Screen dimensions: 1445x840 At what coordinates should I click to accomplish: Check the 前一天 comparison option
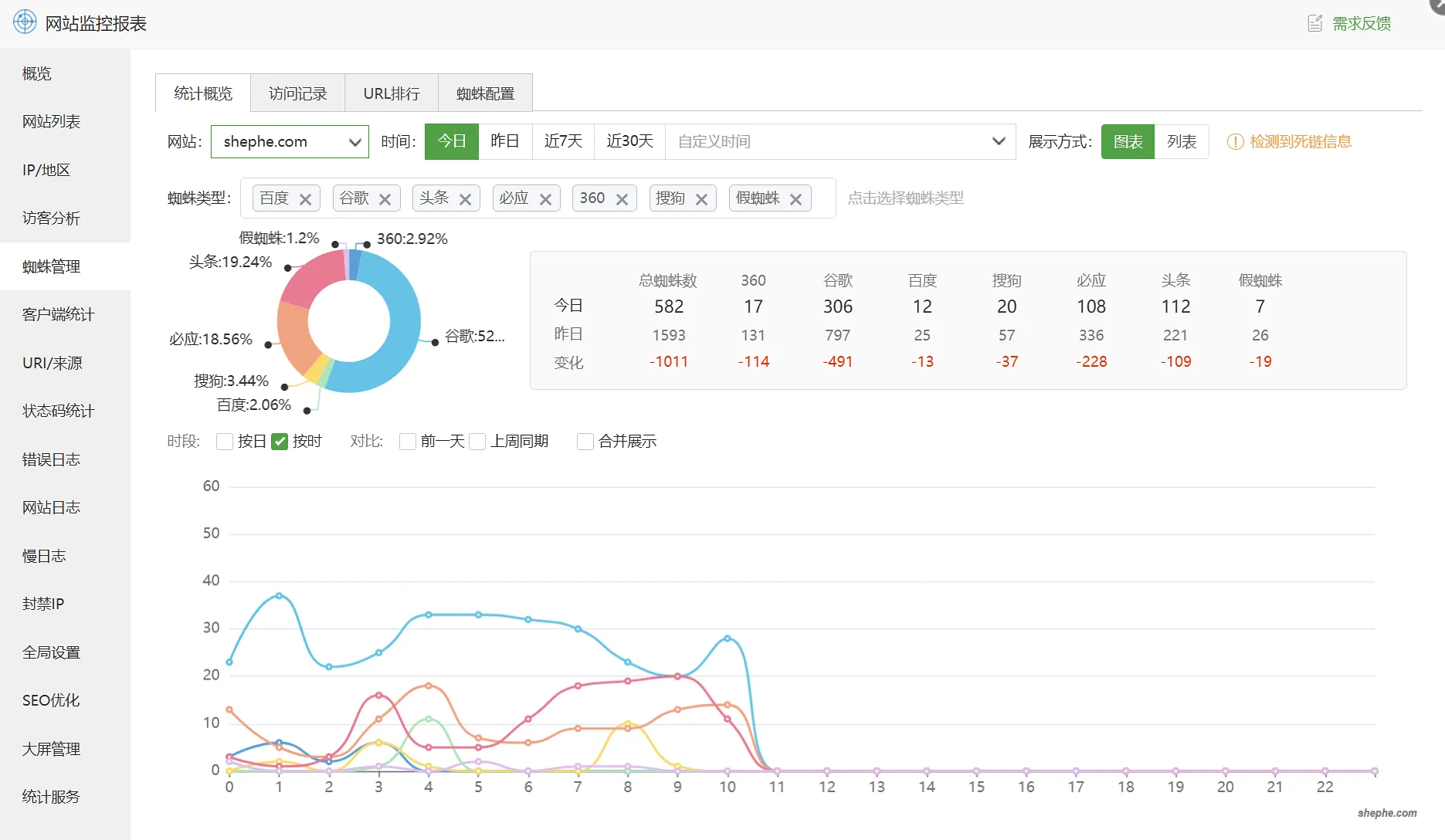[408, 441]
